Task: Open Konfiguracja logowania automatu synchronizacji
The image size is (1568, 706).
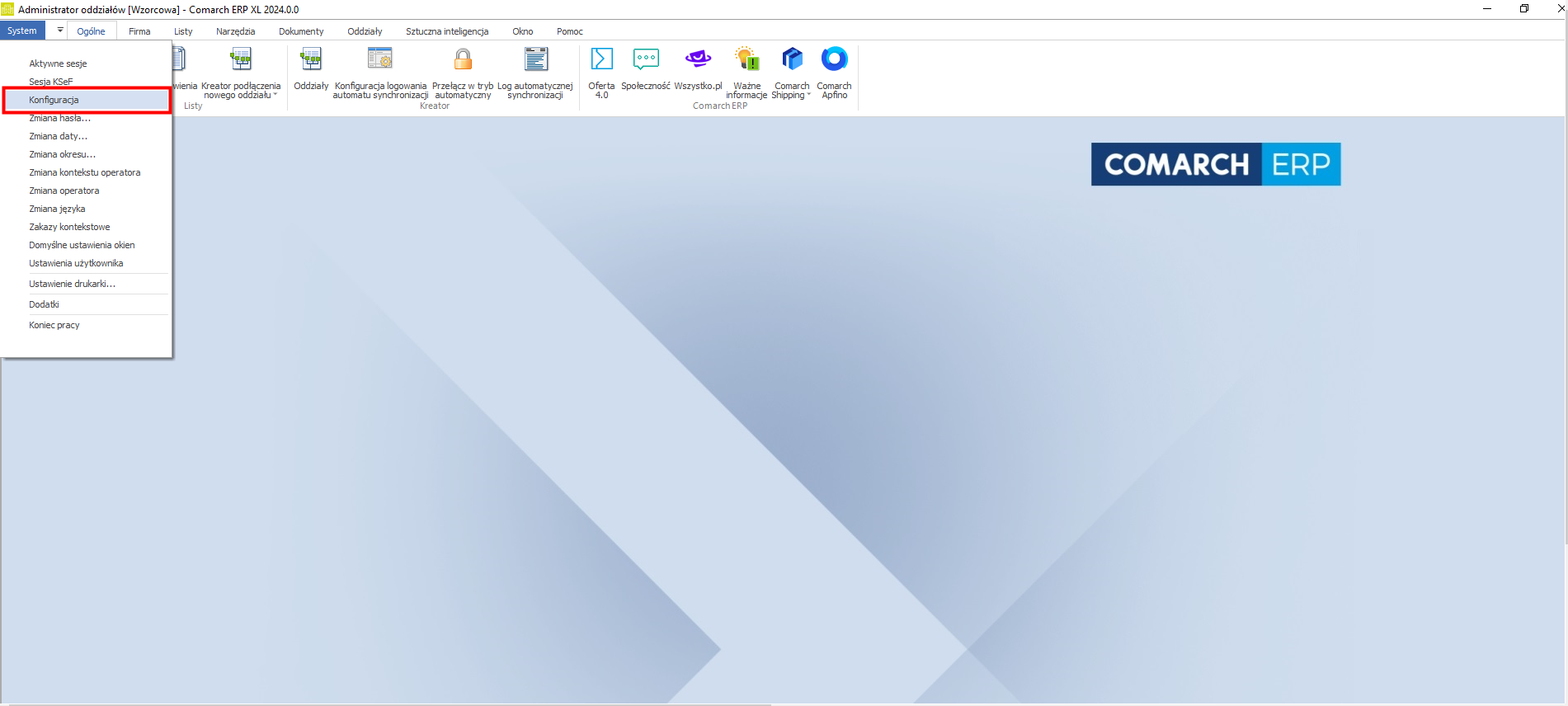Action: (380, 73)
